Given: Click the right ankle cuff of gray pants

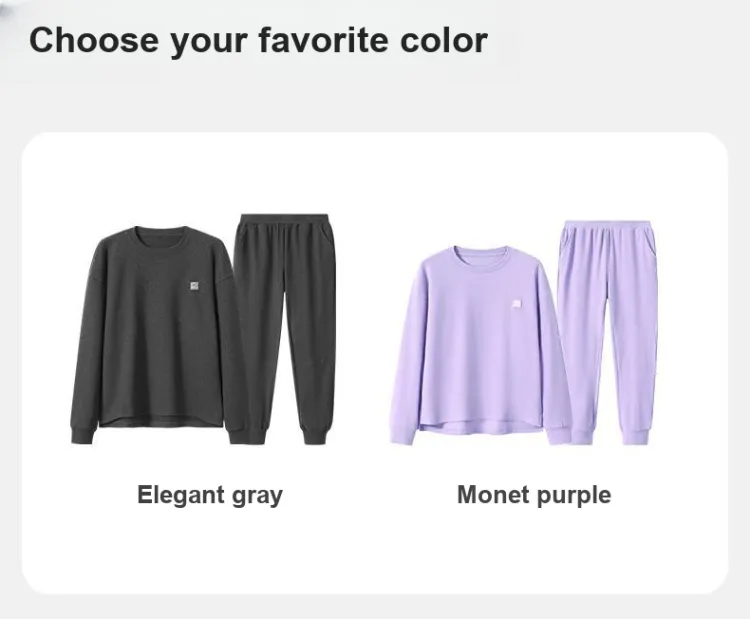Looking at the screenshot, I should pos(316,433).
